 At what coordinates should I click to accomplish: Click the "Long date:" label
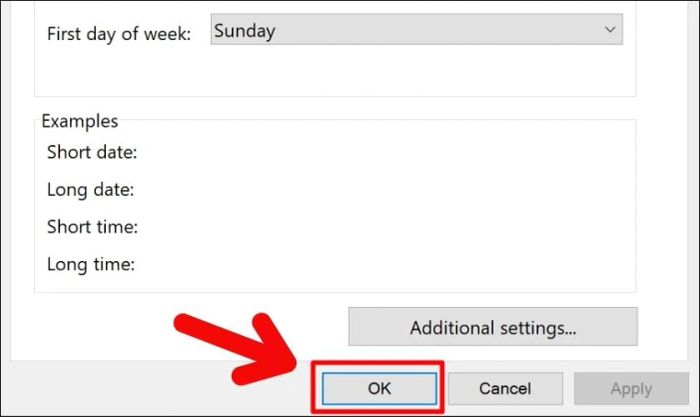click(x=91, y=190)
